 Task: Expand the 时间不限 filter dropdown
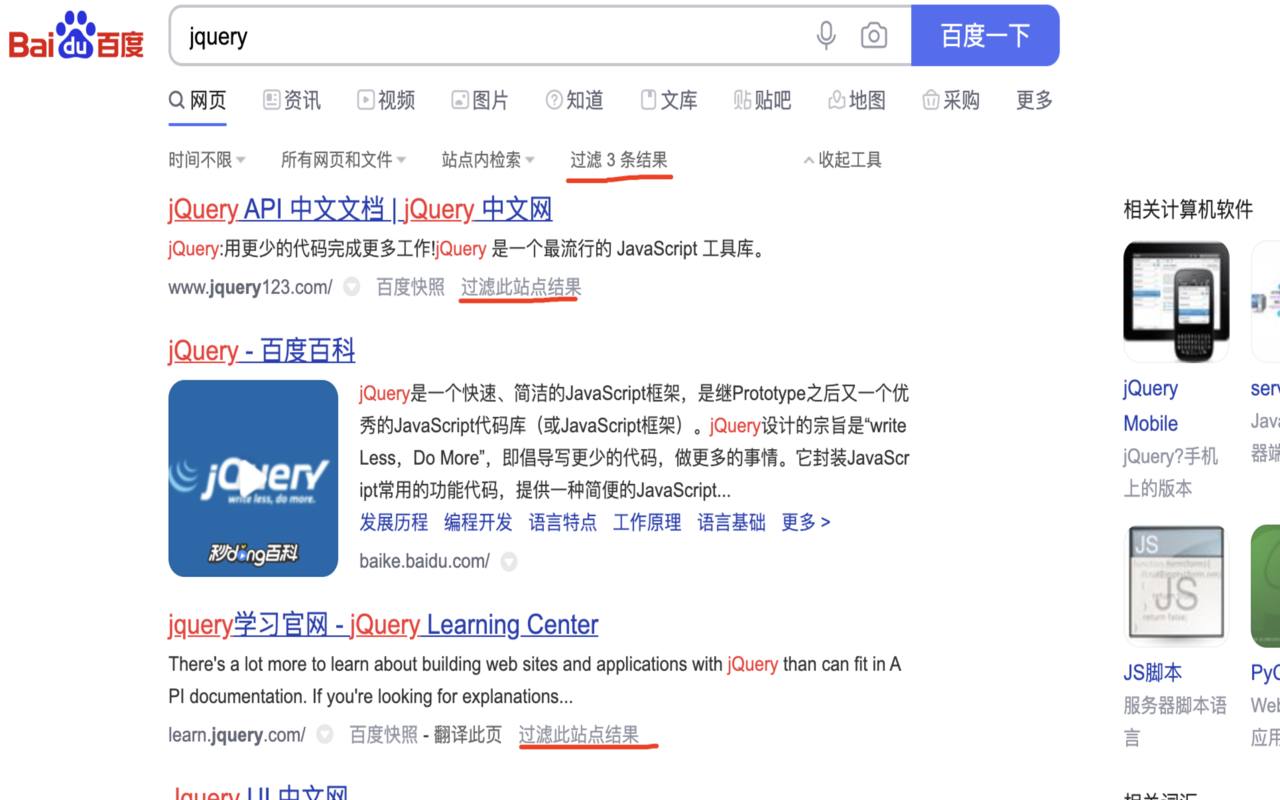click(207, 160)
